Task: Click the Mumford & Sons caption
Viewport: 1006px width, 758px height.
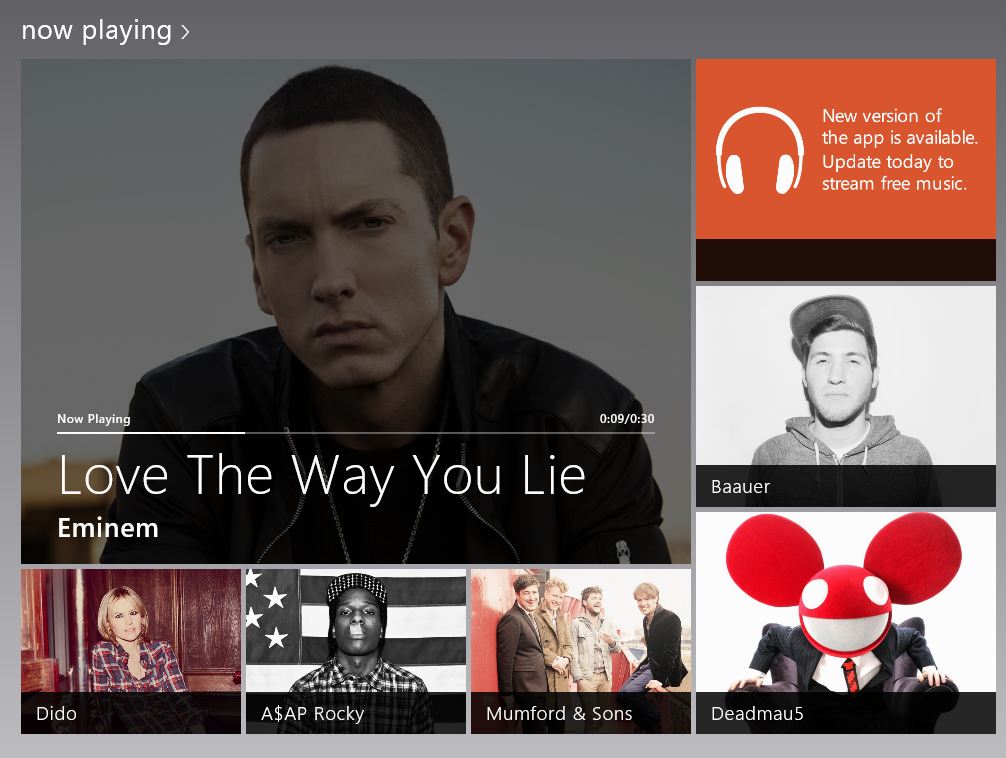Action: point(559,713)
